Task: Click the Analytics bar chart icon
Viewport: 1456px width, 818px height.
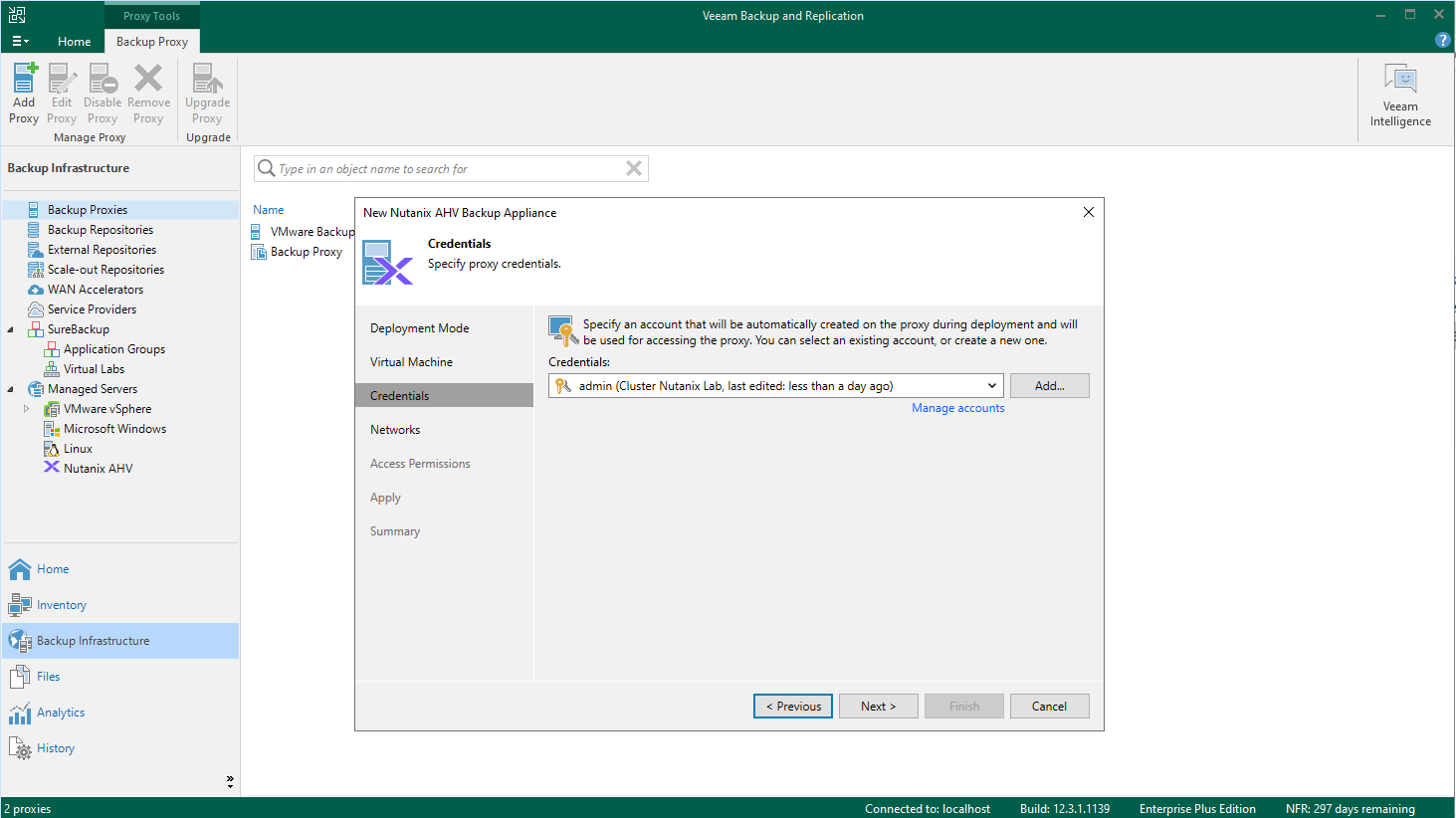Action: click(19, 713)
